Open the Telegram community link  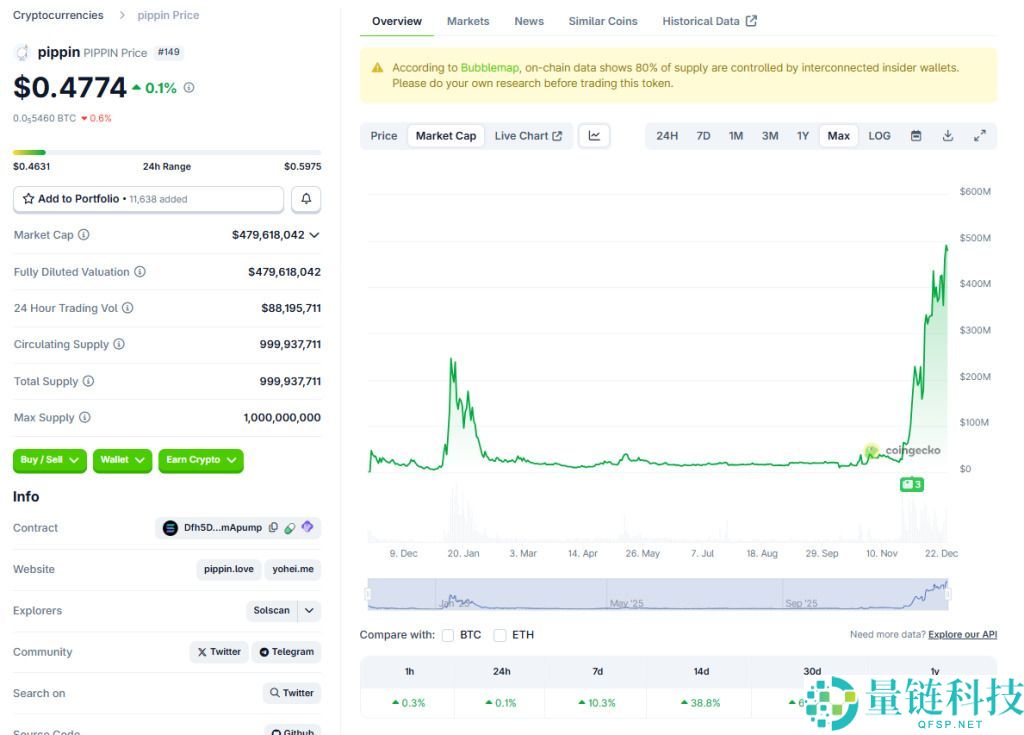click(x=286, y=651)
